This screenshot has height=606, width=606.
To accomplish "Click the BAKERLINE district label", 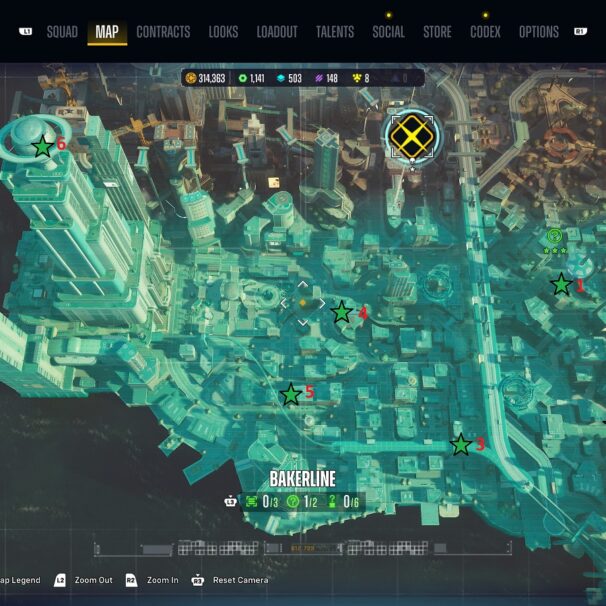I will (x=303, y=479).
